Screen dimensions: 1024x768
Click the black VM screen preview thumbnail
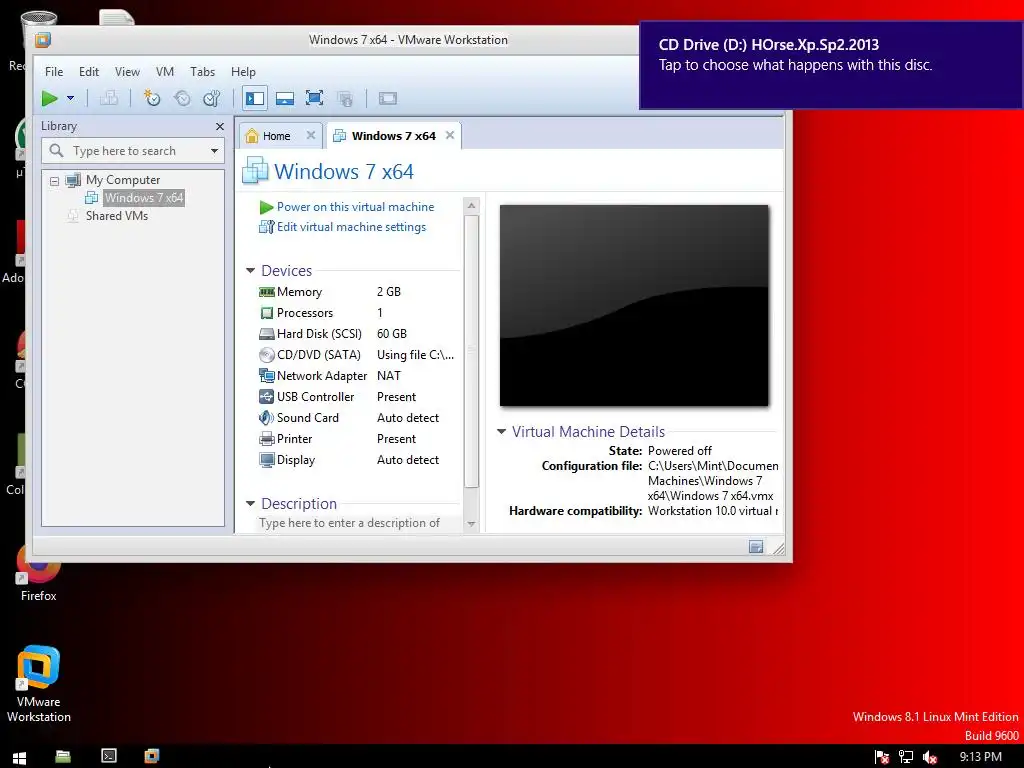point(634,306)
